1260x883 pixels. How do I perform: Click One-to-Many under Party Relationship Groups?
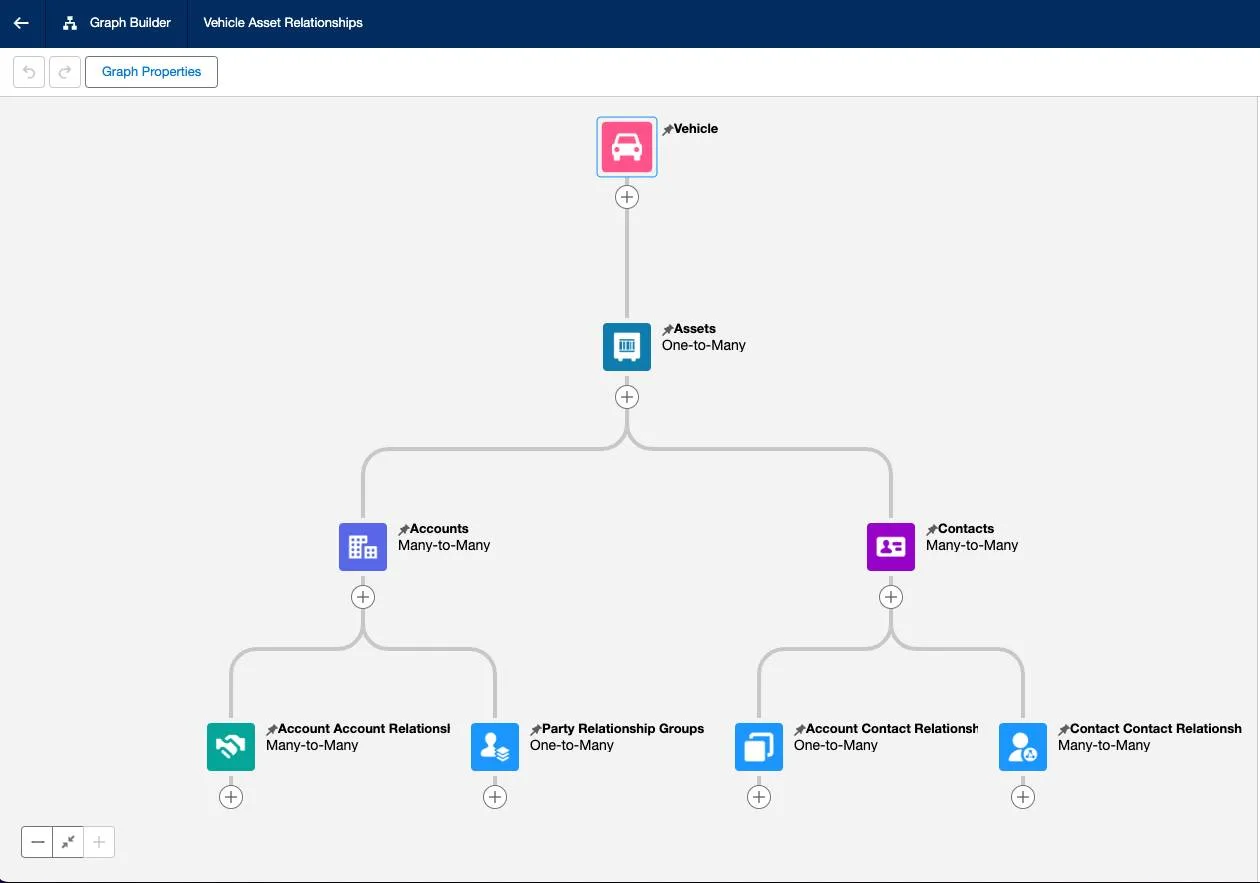(572, 745)
